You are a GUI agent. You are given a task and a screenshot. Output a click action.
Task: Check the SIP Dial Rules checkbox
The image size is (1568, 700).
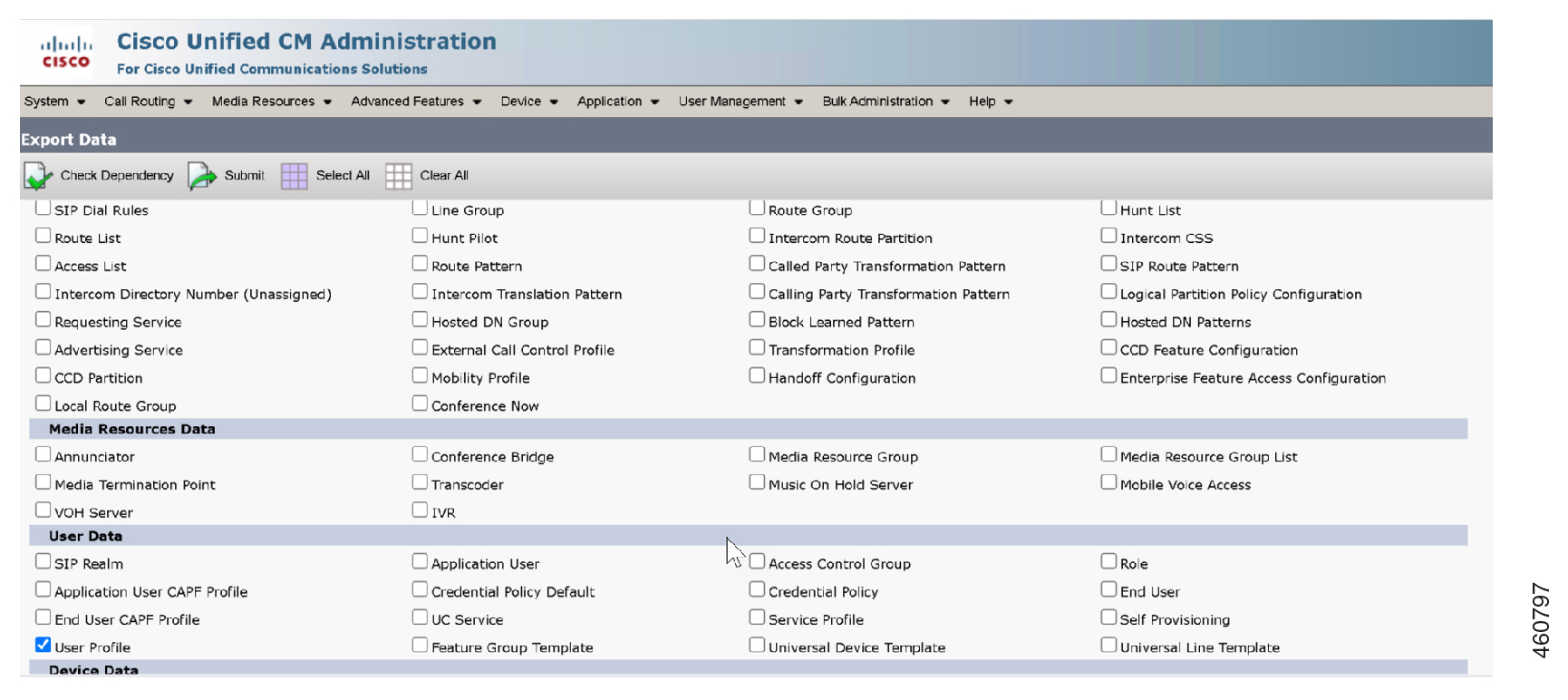click(x=43, y=208)
